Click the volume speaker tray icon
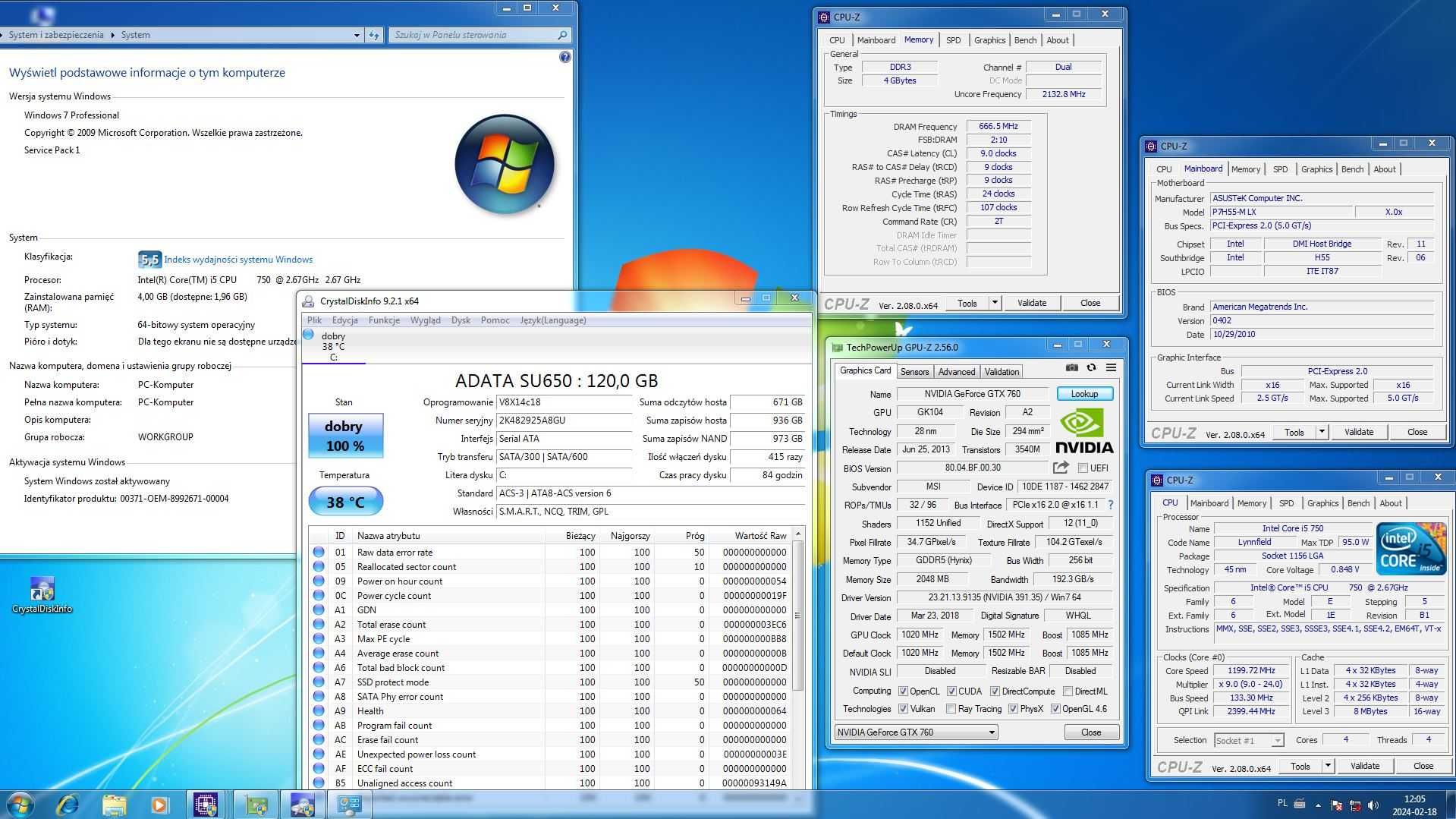 (x=1373, y=805)
